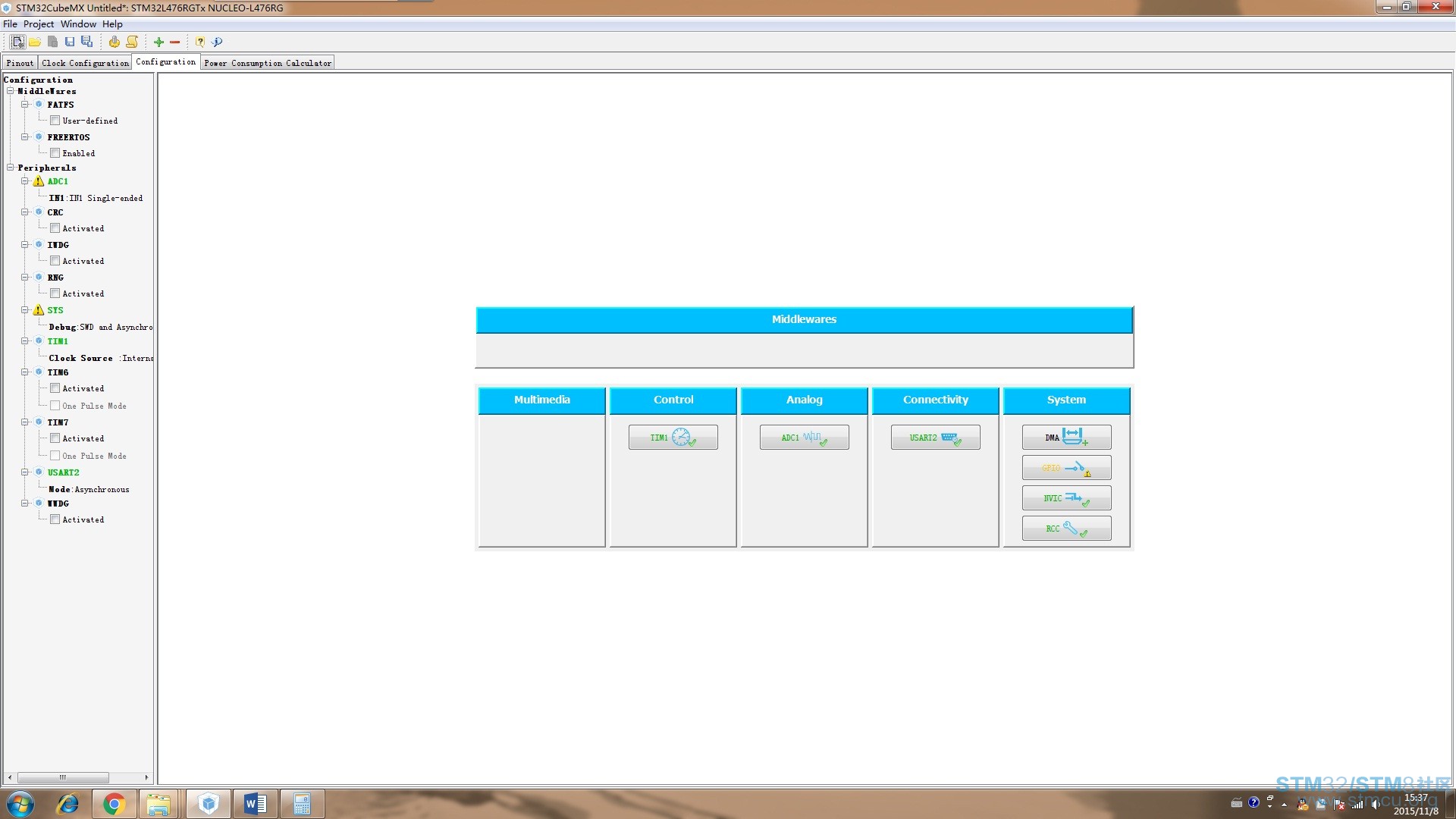This screenshot has height=819, width=1456.
Task: Open NVIC configuration button
Action: click(x=1067, y=498)
